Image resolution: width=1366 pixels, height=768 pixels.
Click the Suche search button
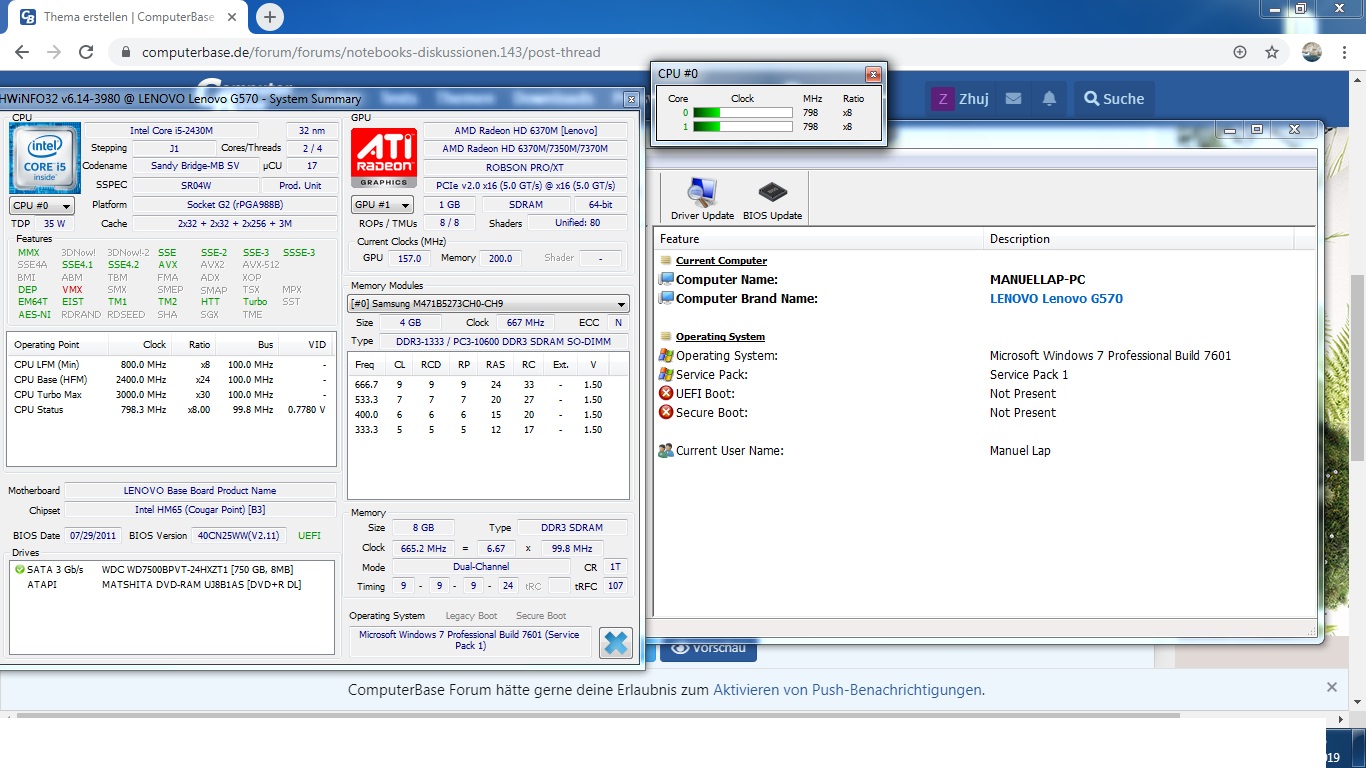[1113, 98]
